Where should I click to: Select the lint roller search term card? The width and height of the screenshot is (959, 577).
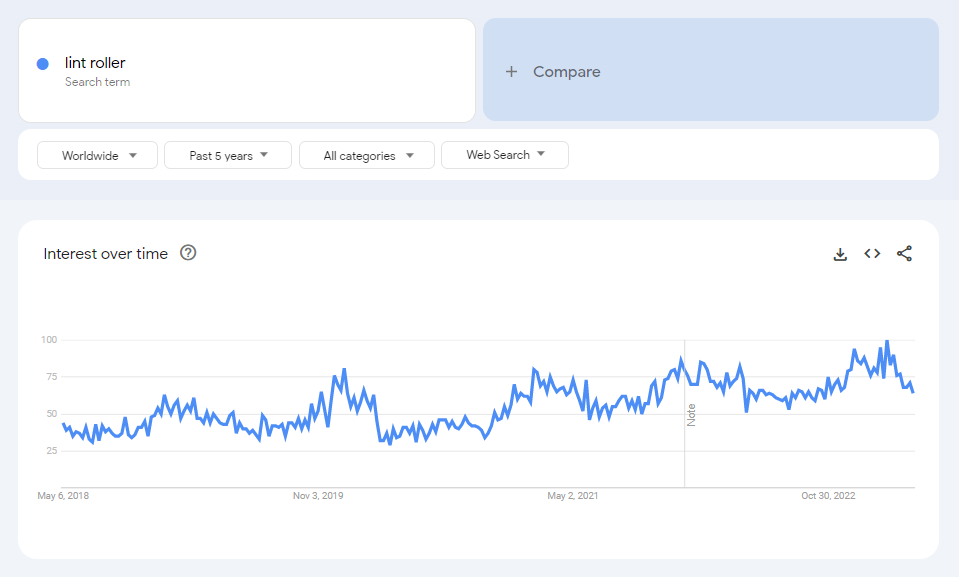pos(246,70)
